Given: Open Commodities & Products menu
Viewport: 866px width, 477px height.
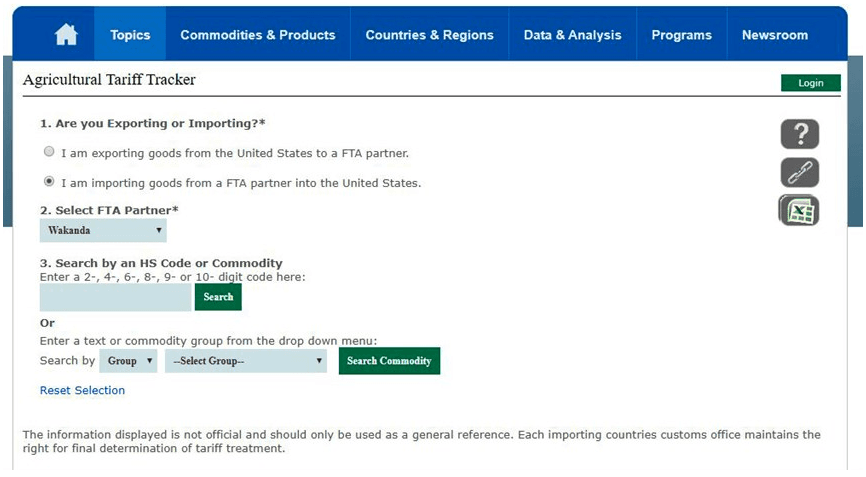Looking at the screenshot, I should (258, 35).
